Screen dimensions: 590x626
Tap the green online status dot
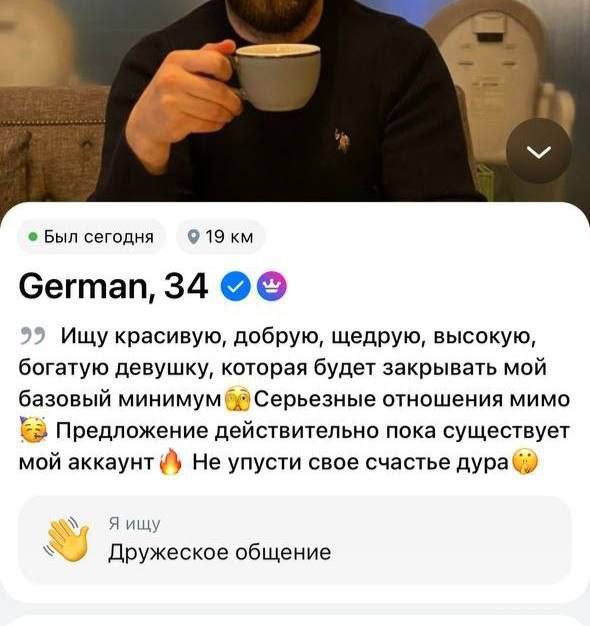click(x=34, y=237)
